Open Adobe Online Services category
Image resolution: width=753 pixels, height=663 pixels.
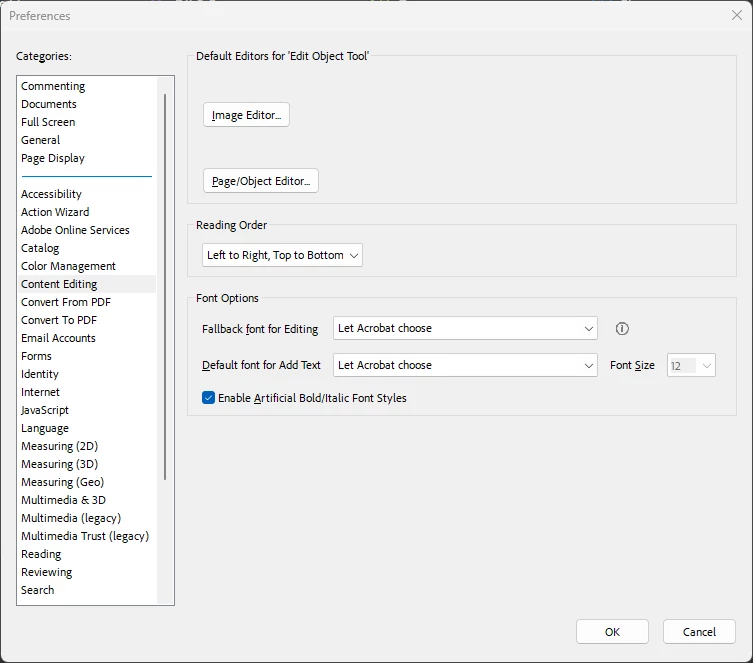(x=87, y=230)
